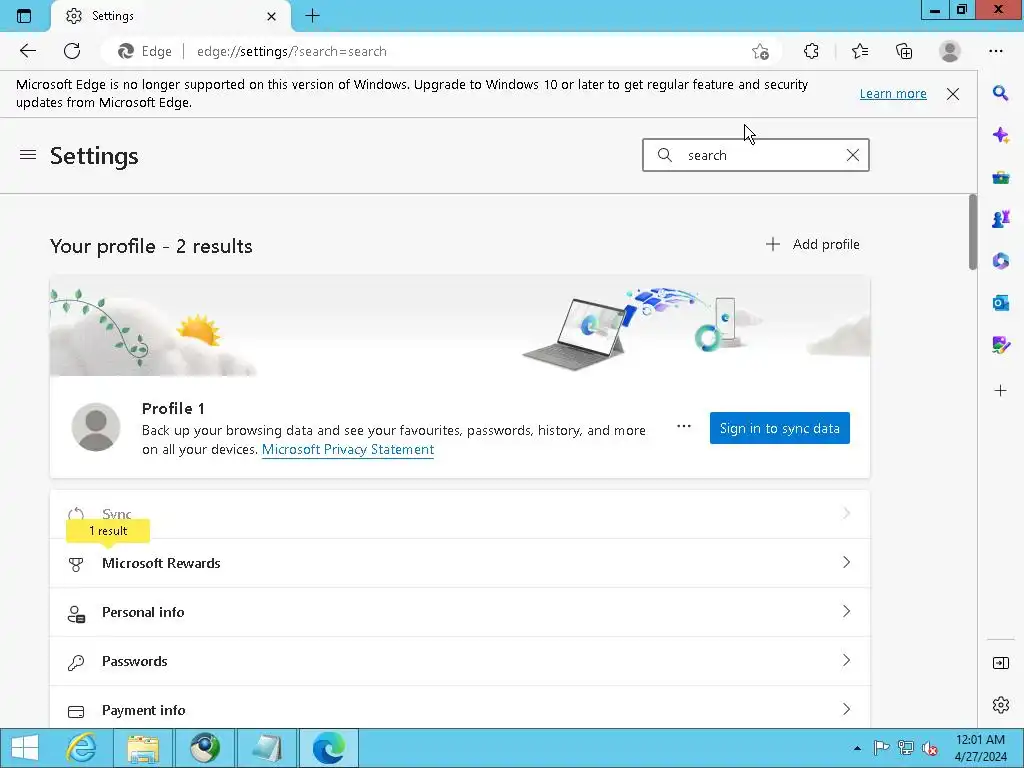The width and height of the screenshot is (1024, 768).
Task: Open Personal info settings
Action: [460, 612]
